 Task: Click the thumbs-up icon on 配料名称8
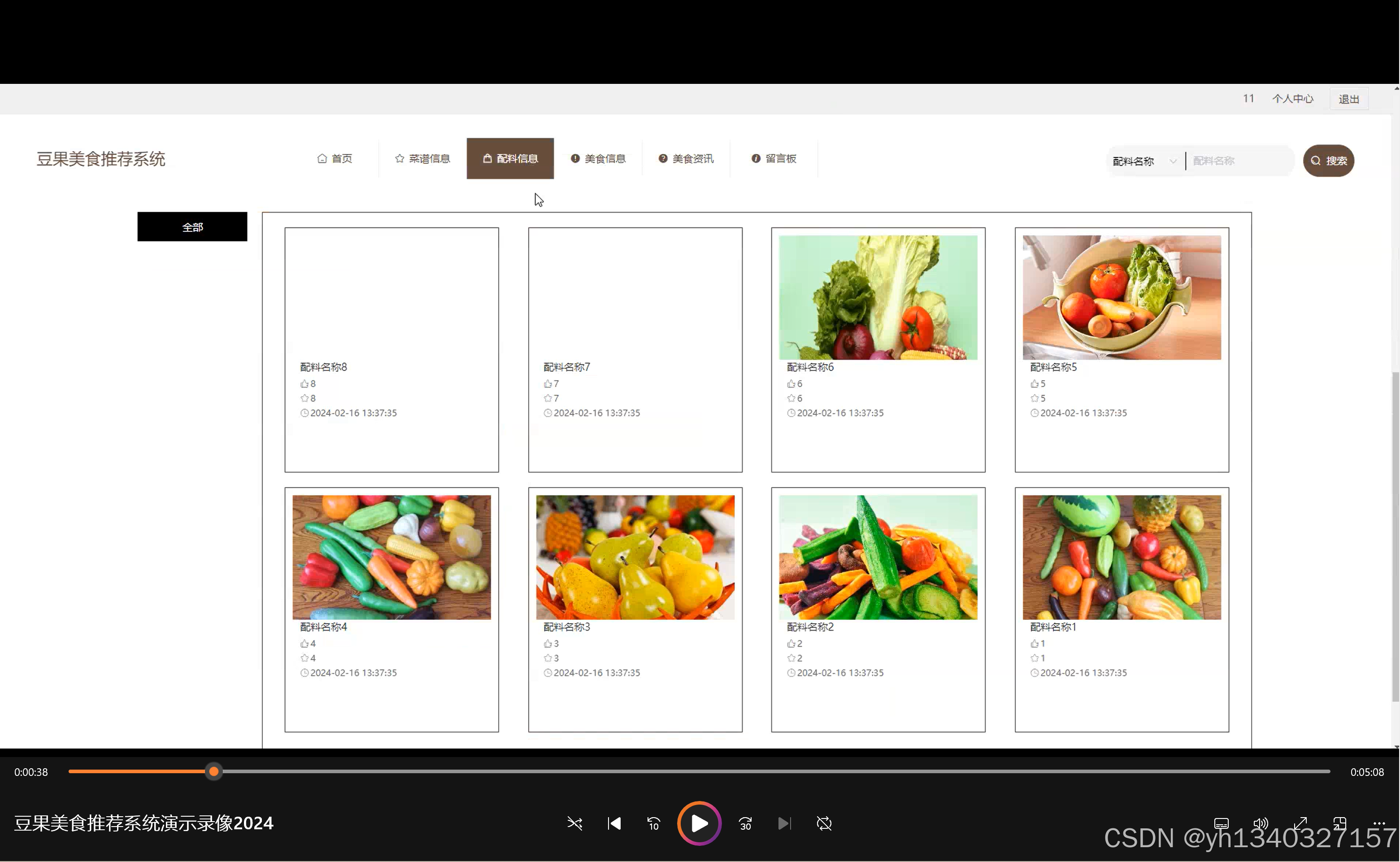304,383
